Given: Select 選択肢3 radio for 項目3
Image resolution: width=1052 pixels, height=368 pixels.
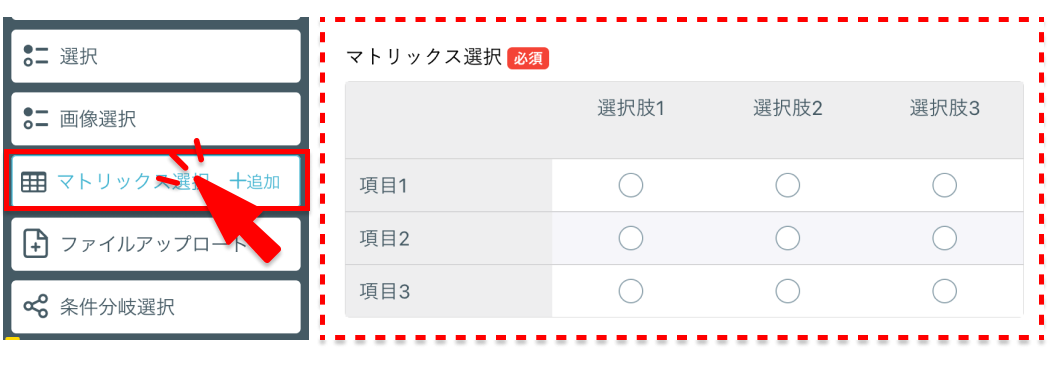Looking at the screenshot, I should point(945,290).
